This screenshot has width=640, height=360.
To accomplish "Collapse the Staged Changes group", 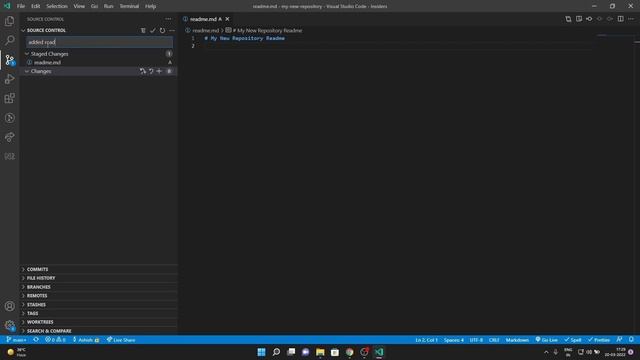I will coord(27,54).
